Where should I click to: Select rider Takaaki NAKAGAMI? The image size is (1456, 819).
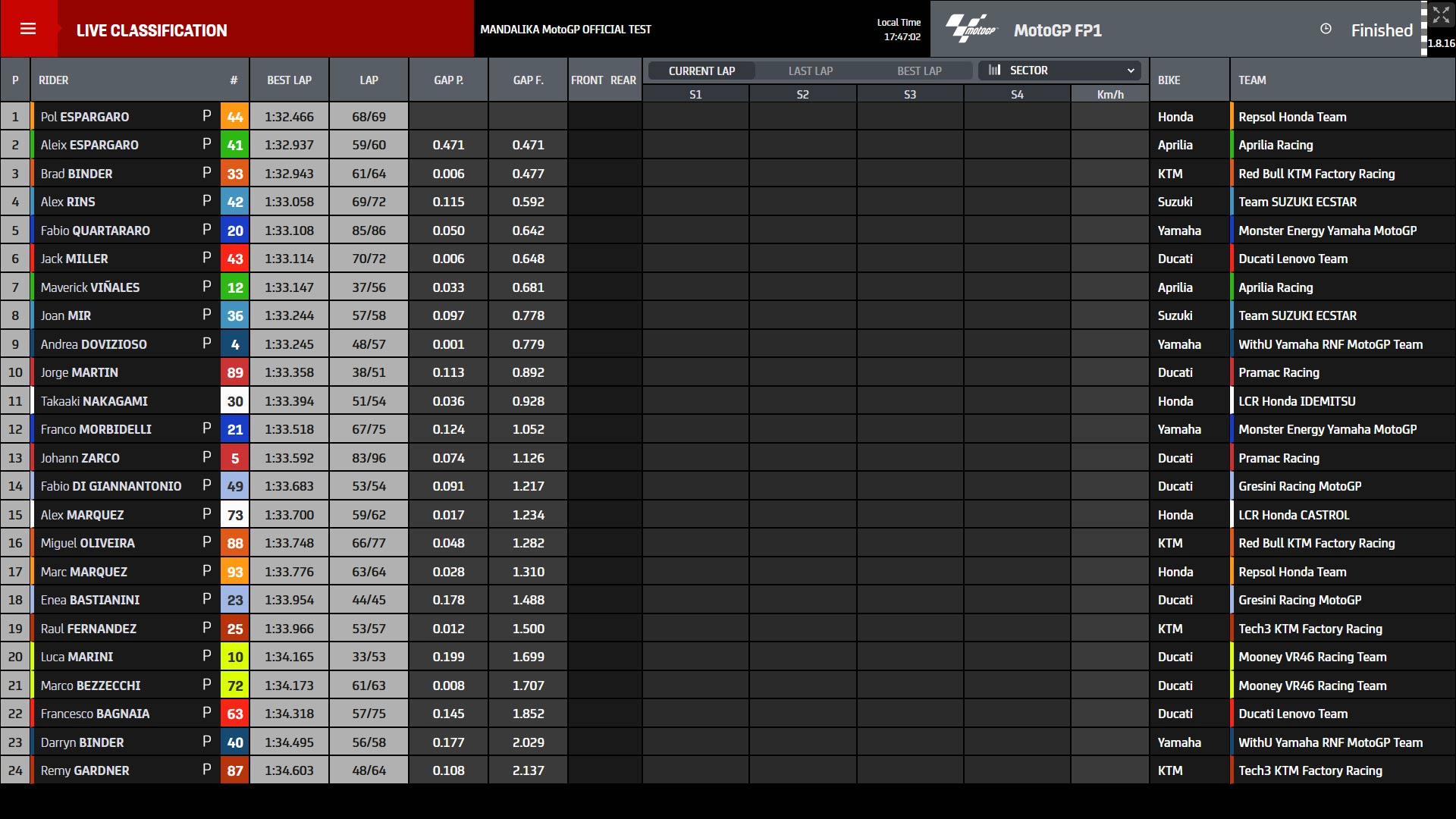[94, 401]
